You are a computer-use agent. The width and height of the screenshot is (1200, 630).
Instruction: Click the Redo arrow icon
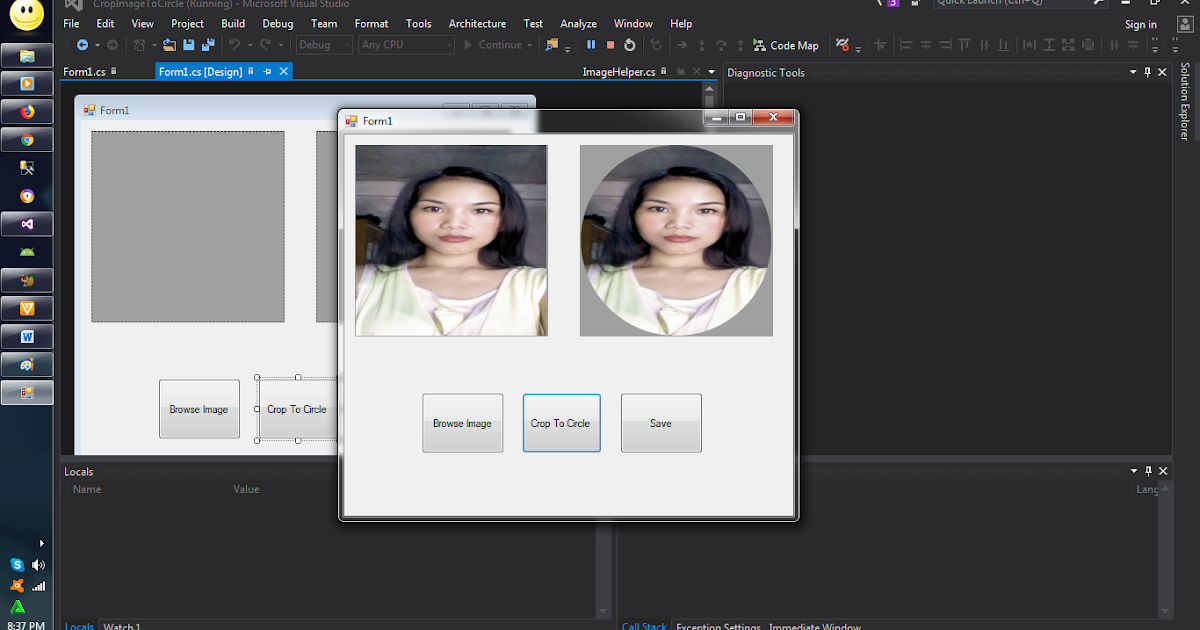[265, 45]
